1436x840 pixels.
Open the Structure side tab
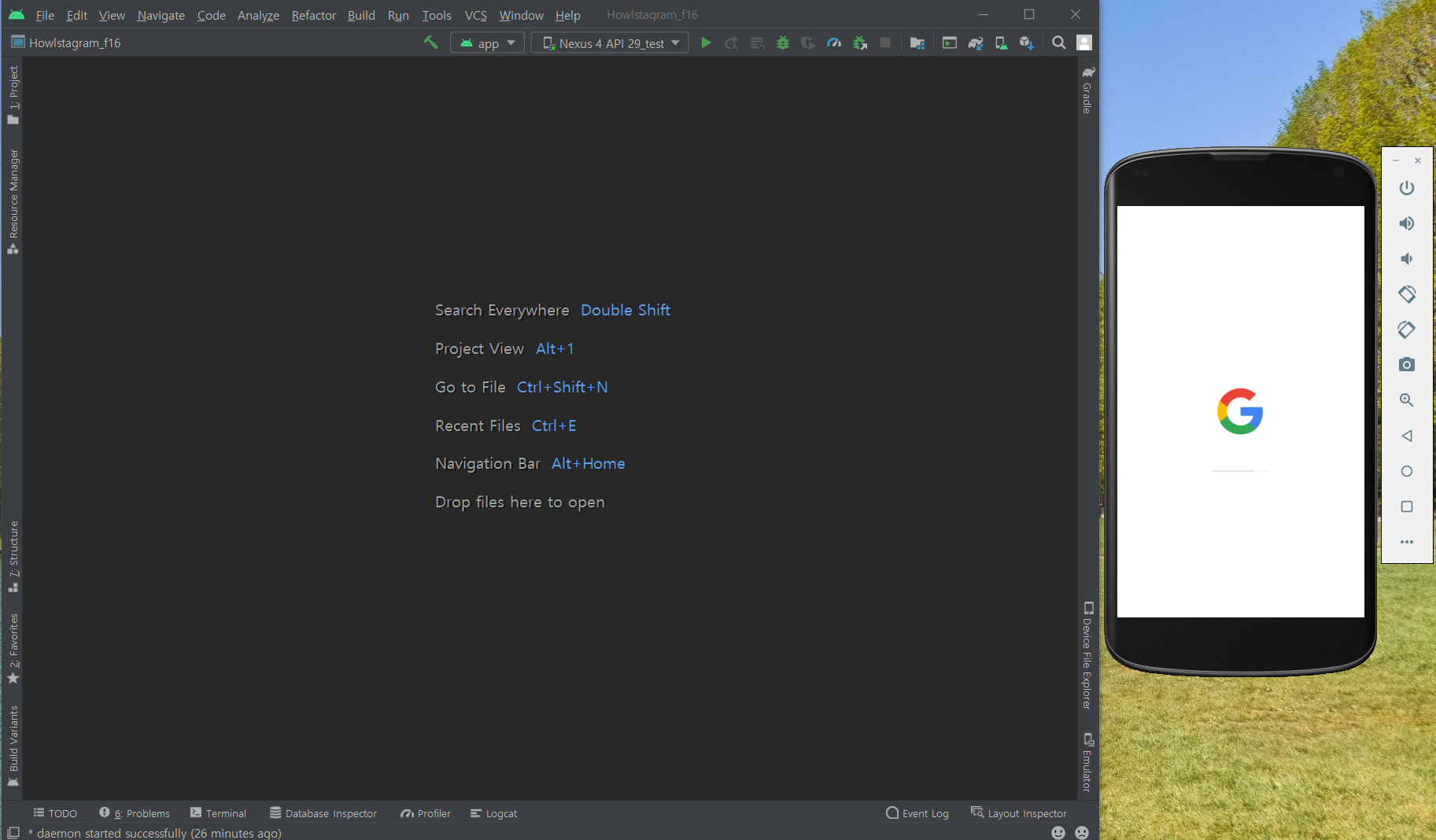point(13,556)
